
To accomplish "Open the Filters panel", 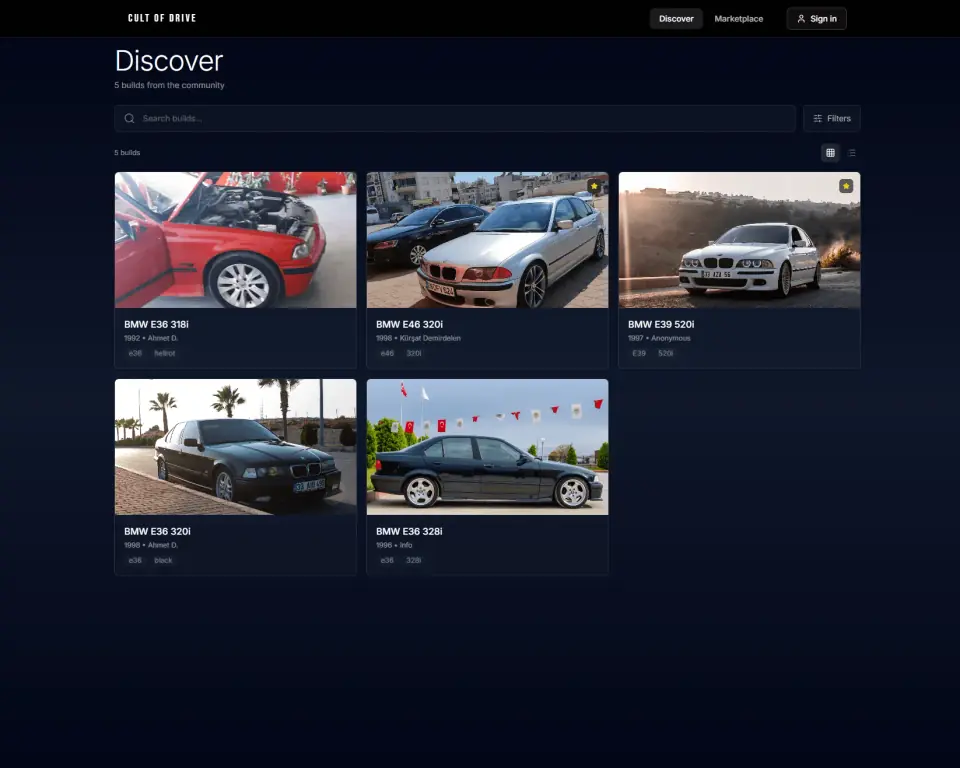I will [x=831, y=118].
